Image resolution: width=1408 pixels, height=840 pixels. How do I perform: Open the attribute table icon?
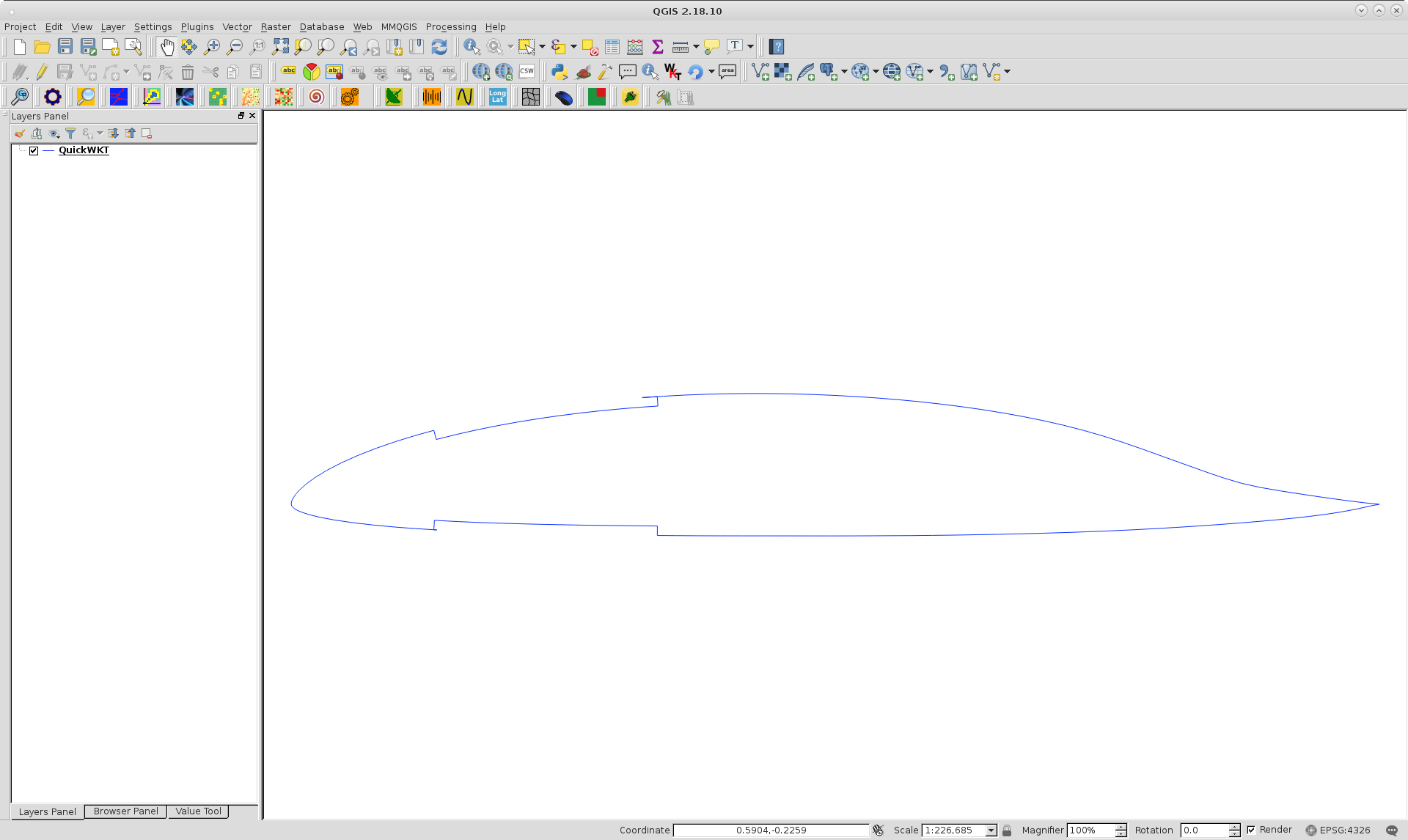click(612, 47)
